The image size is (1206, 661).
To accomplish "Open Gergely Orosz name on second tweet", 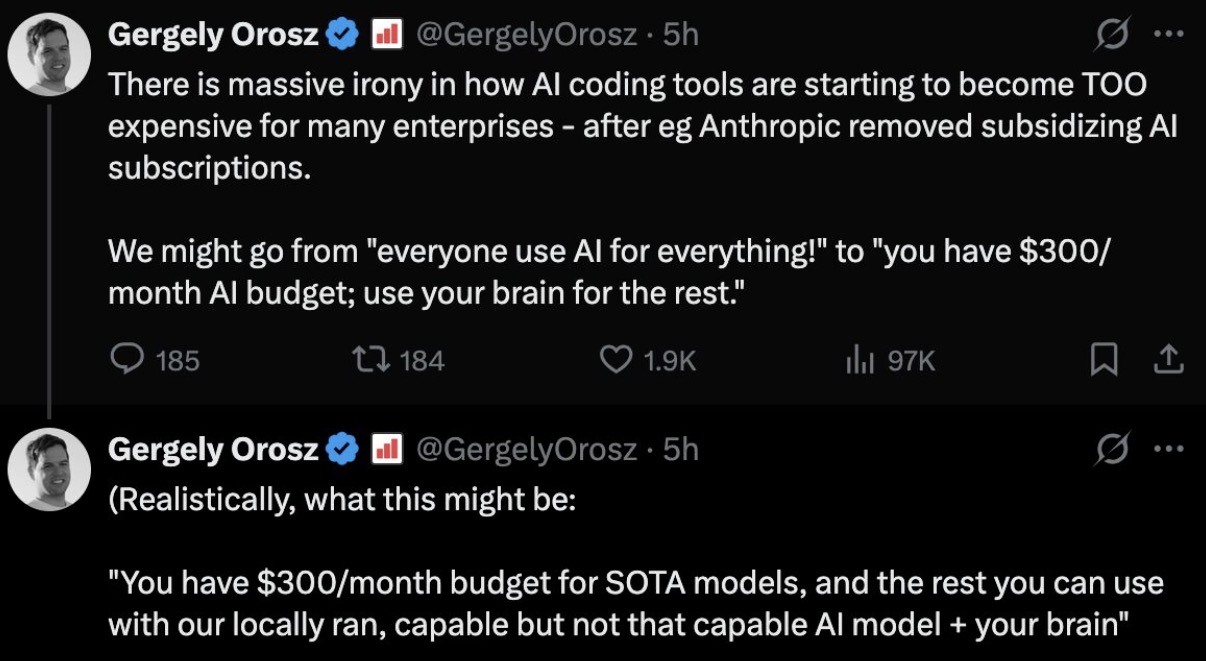I will point(213,451).
